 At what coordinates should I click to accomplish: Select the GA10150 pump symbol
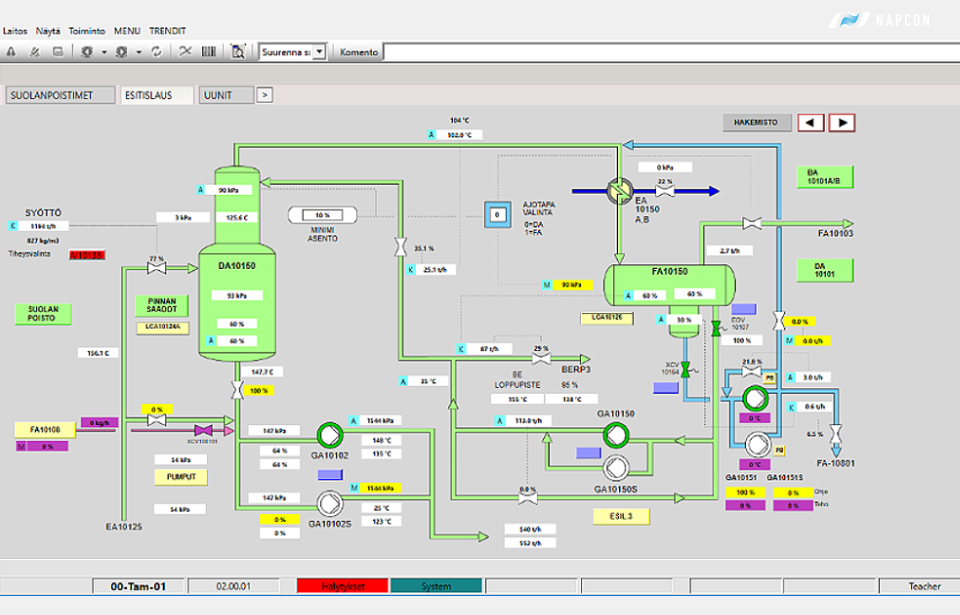pyautogui.click(x=614, y=433)
